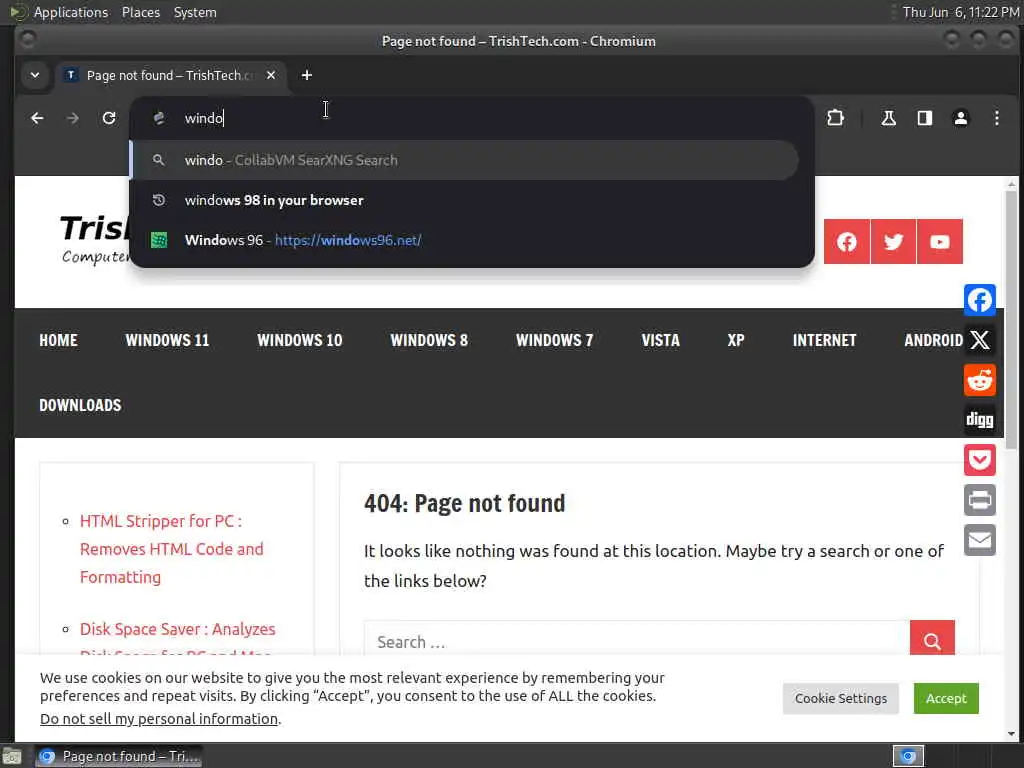Share via Digg sidebar icon

pos(980,420)
